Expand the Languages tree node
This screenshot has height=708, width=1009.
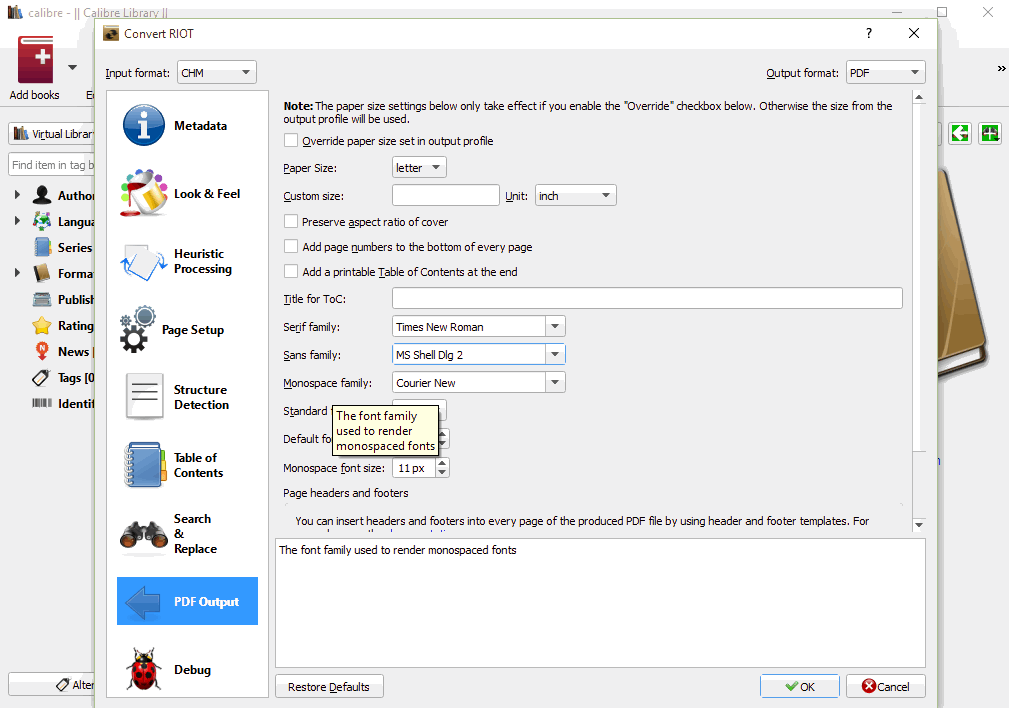[x=17, y=221]
